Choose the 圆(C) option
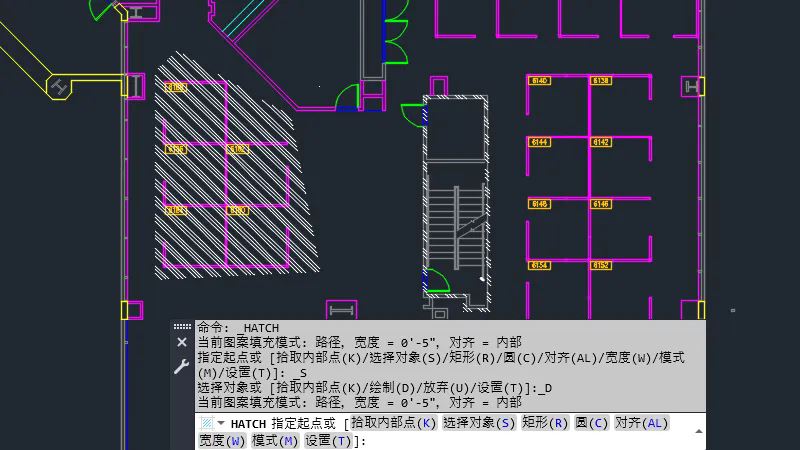Viewport: 800px width, 450px height. click(592, 423)
